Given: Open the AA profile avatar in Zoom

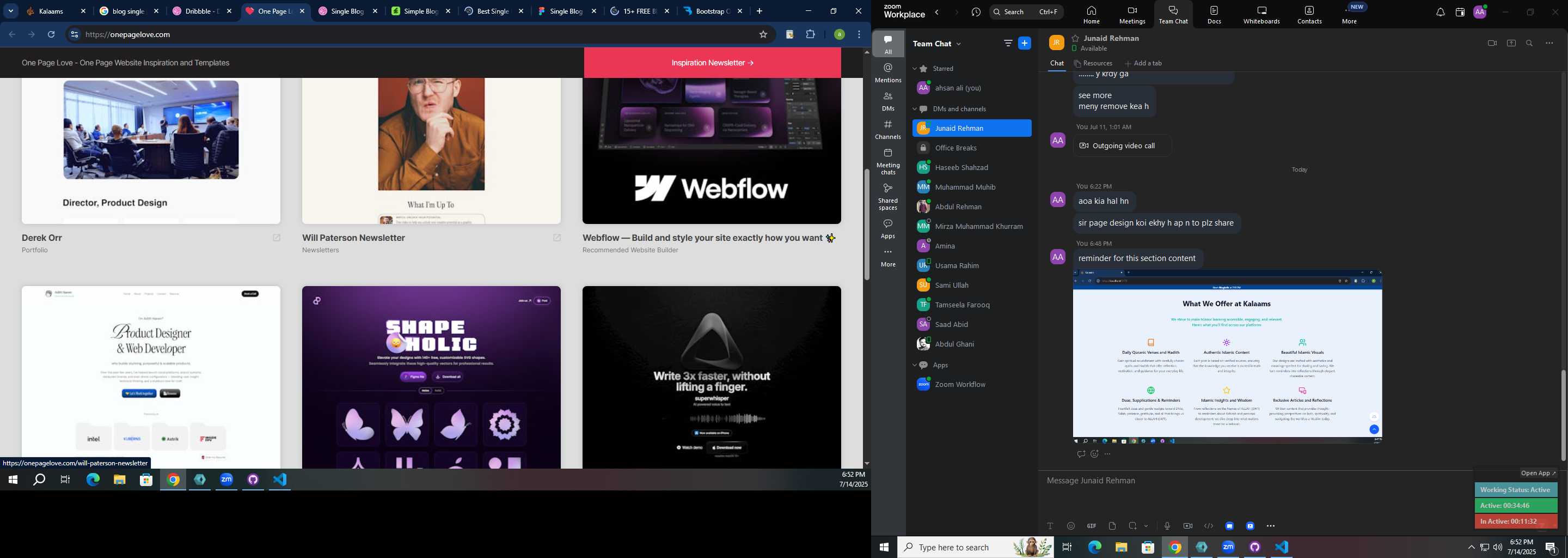Looking at the screenshot, I should [1480, 12].
